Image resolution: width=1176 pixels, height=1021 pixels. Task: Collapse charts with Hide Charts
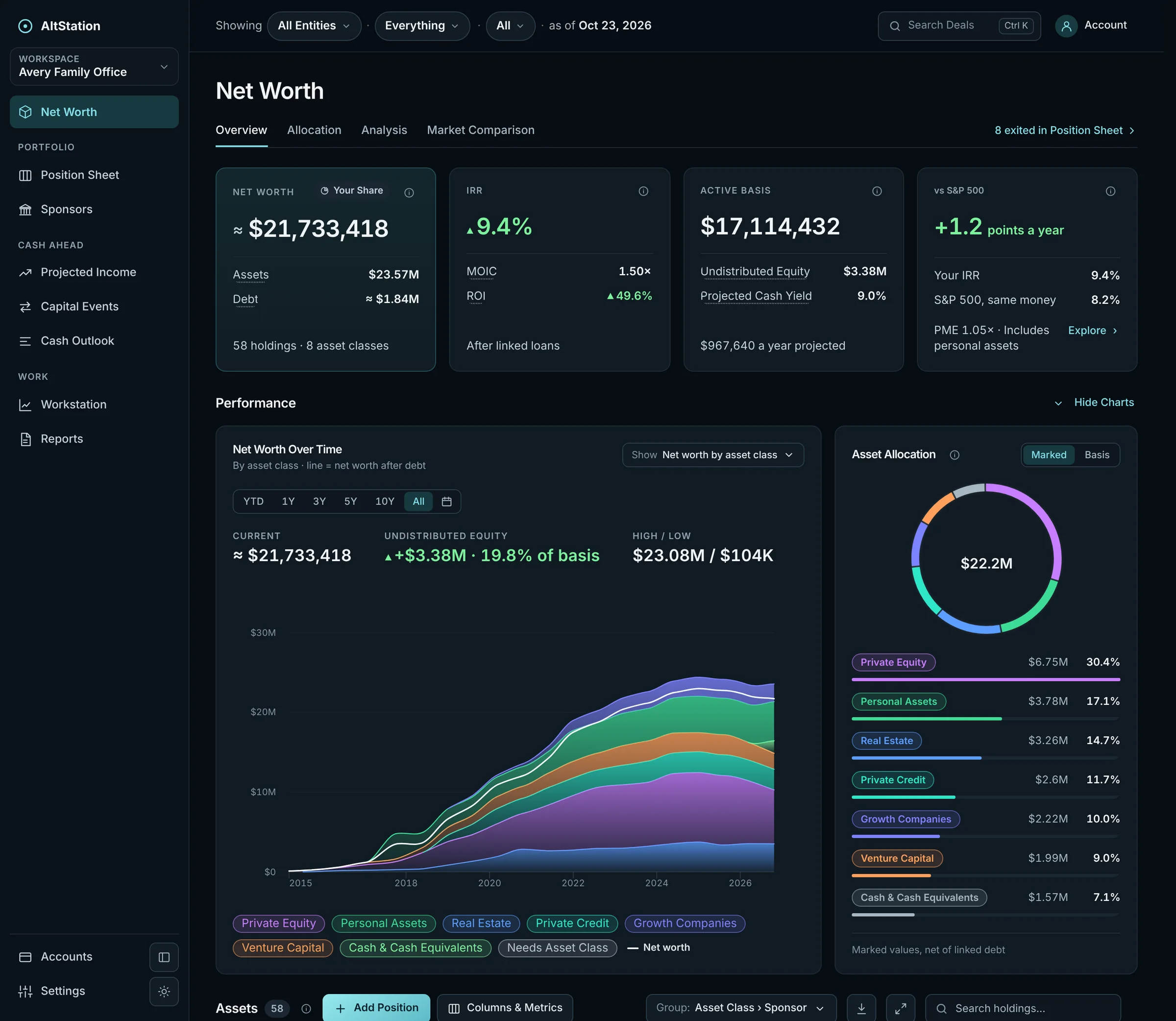tap(1094, 402)
